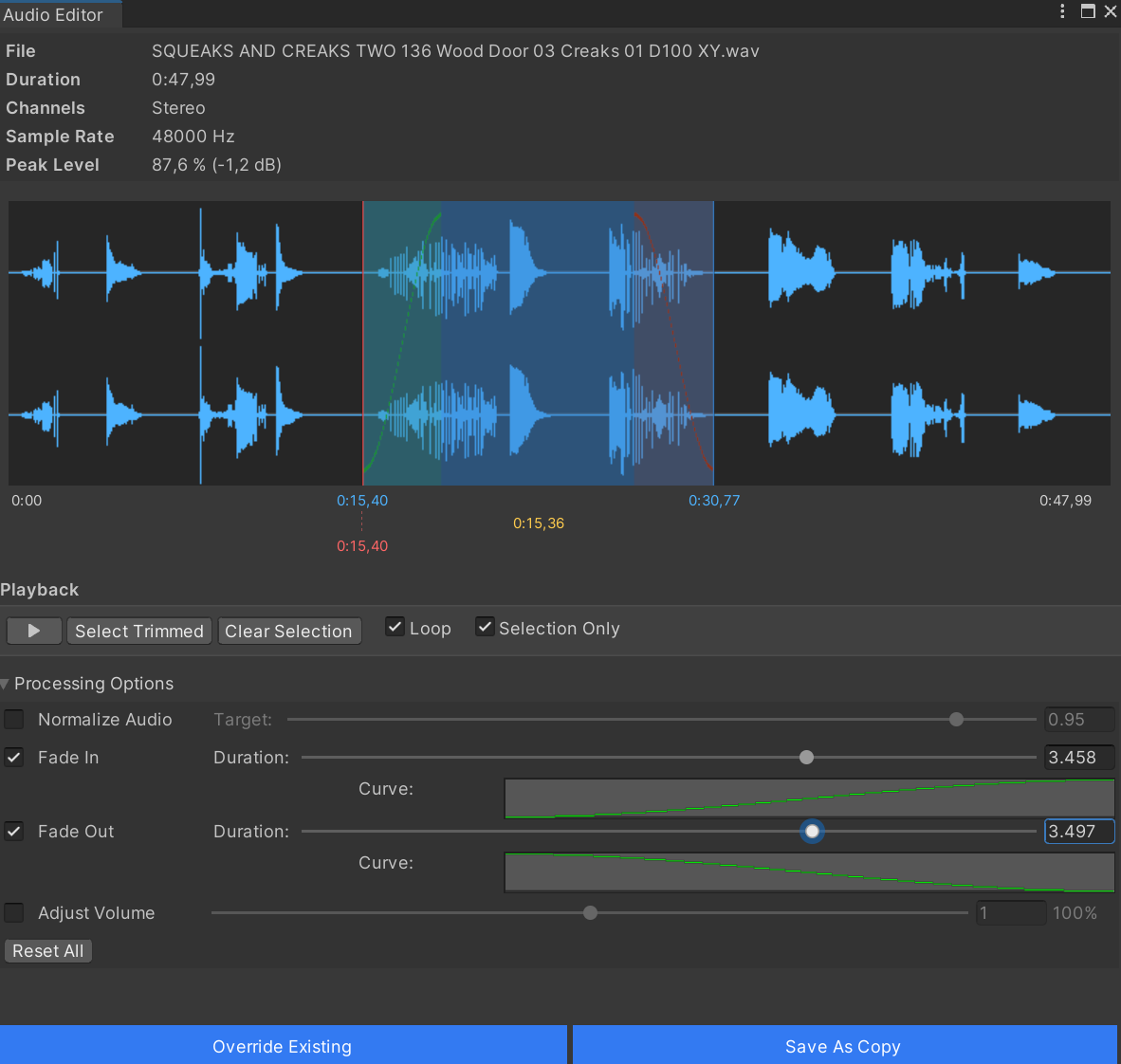Screen dimensions: 1121x1064
Task: Click the selection start marker at 0:15,40
Action: coord(362,501)
